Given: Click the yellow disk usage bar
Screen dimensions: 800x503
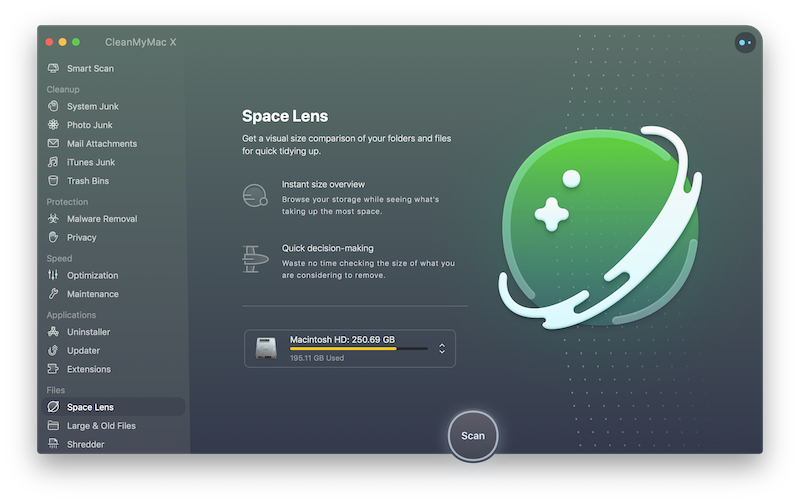Looking at the screenshot, I should pos(343,349).
